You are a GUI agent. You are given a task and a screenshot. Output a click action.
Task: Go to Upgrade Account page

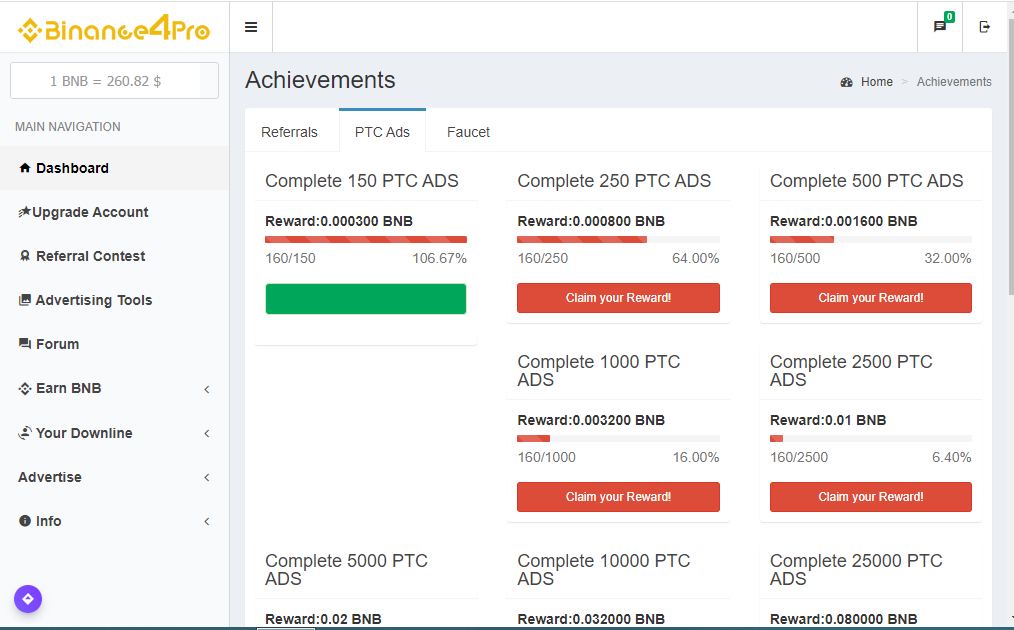click(91, 212)
